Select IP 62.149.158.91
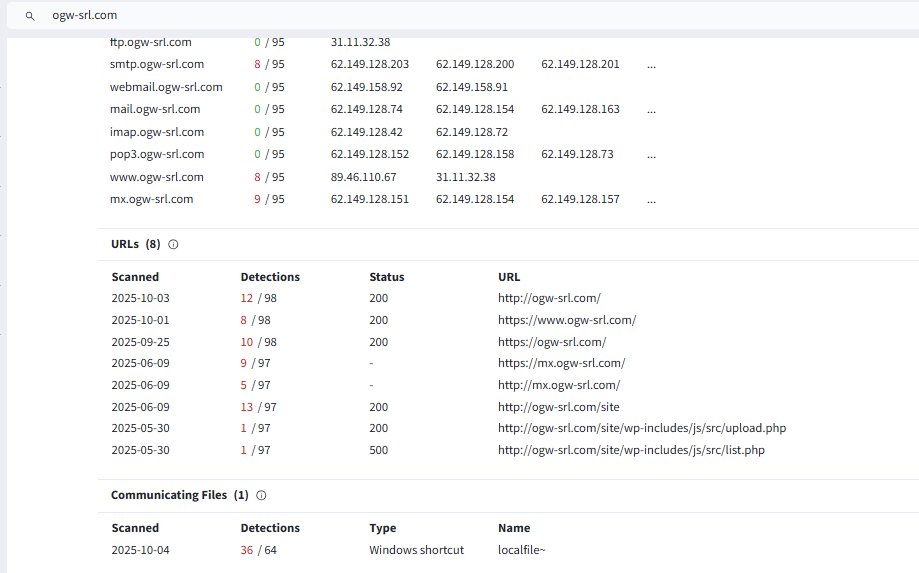919x573 pixels. click(x=472, y=87)
